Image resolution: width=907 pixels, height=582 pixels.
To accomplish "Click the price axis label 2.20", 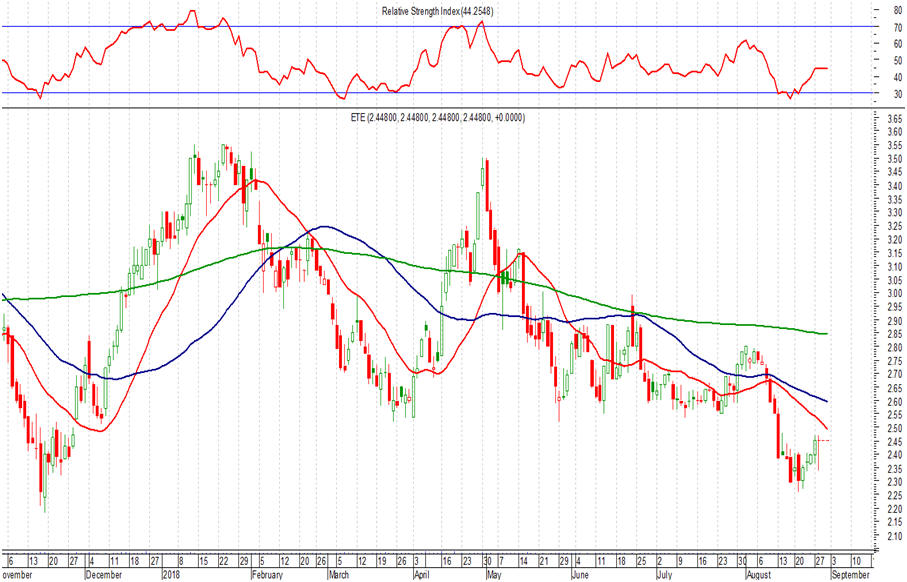I will (894, 510).
